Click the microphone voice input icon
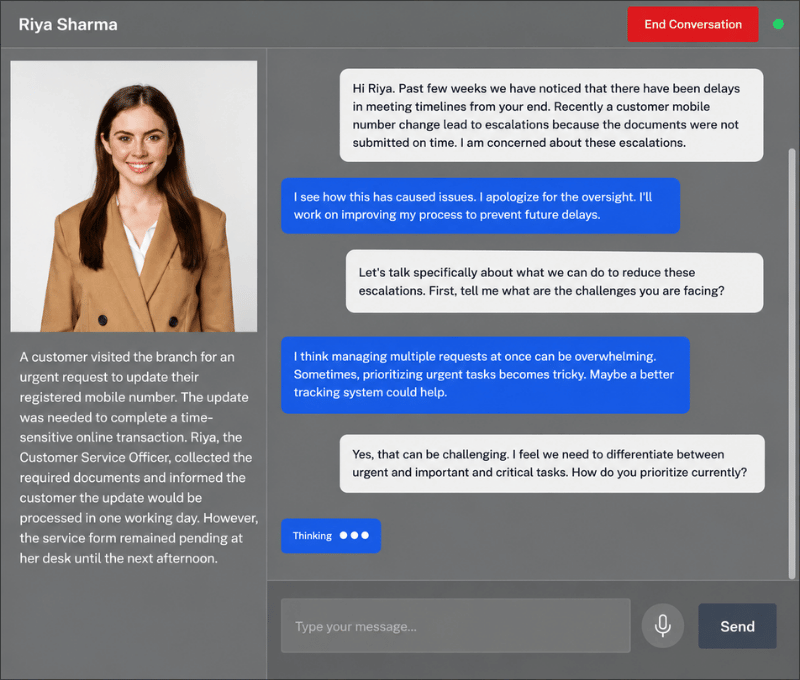This screenshot has width=800, height=680. click(x=662, y=625)
